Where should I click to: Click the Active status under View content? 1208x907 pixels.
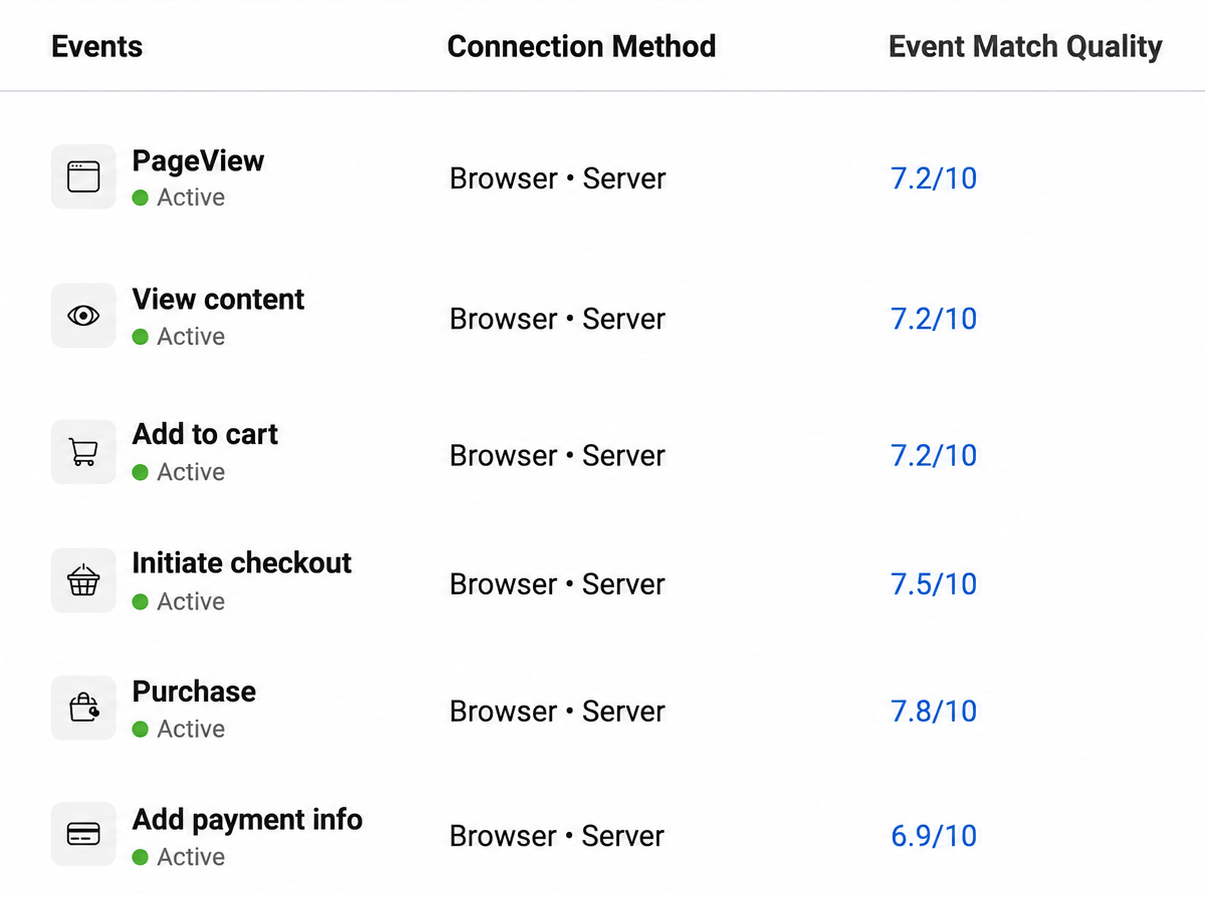pos(179,337)
